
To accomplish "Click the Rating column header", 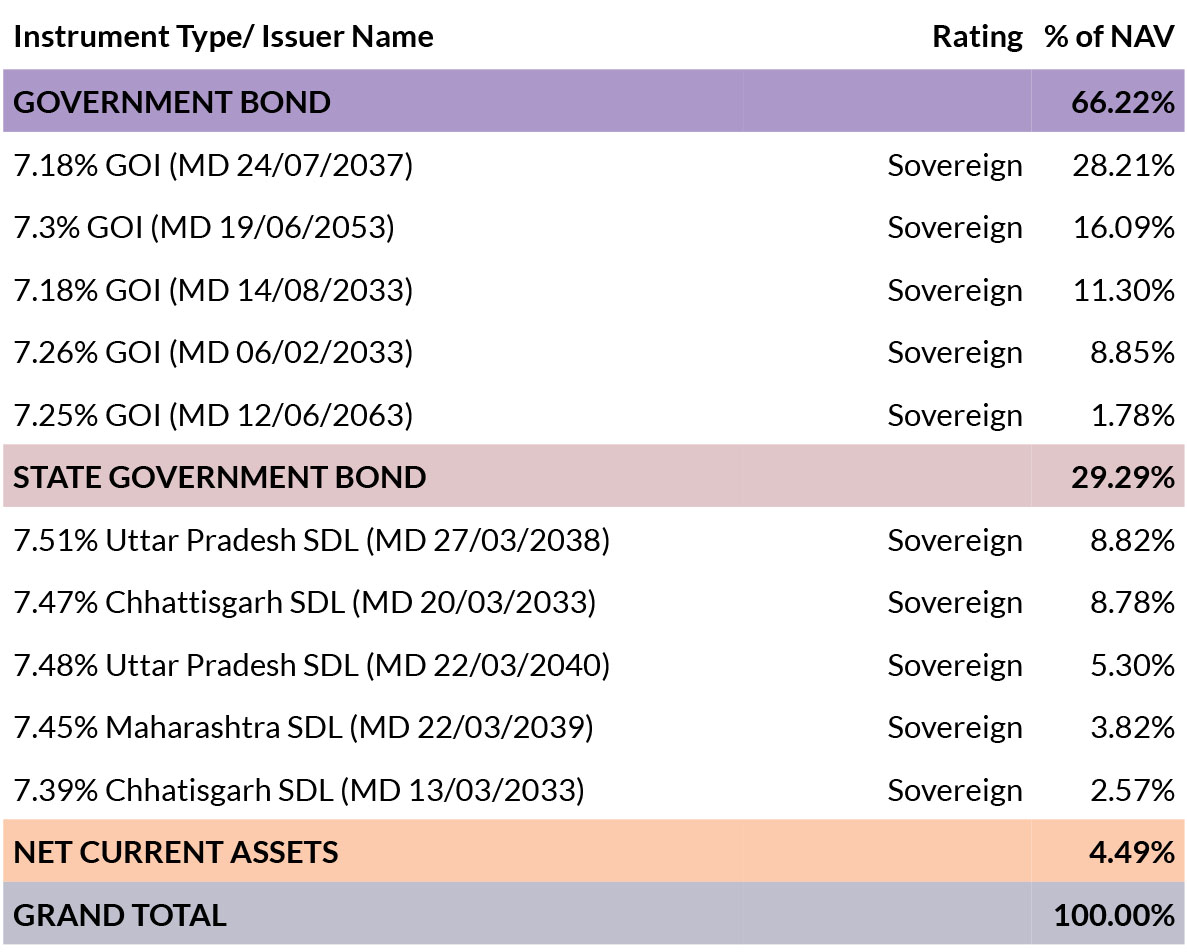I will point(977,36).
